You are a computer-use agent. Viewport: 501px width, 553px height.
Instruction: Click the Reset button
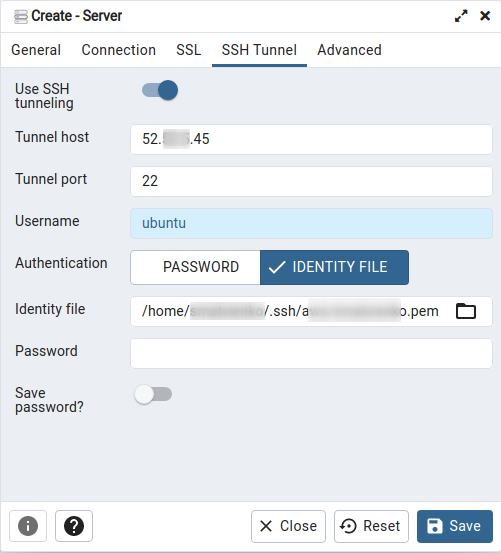coord(371,526)
